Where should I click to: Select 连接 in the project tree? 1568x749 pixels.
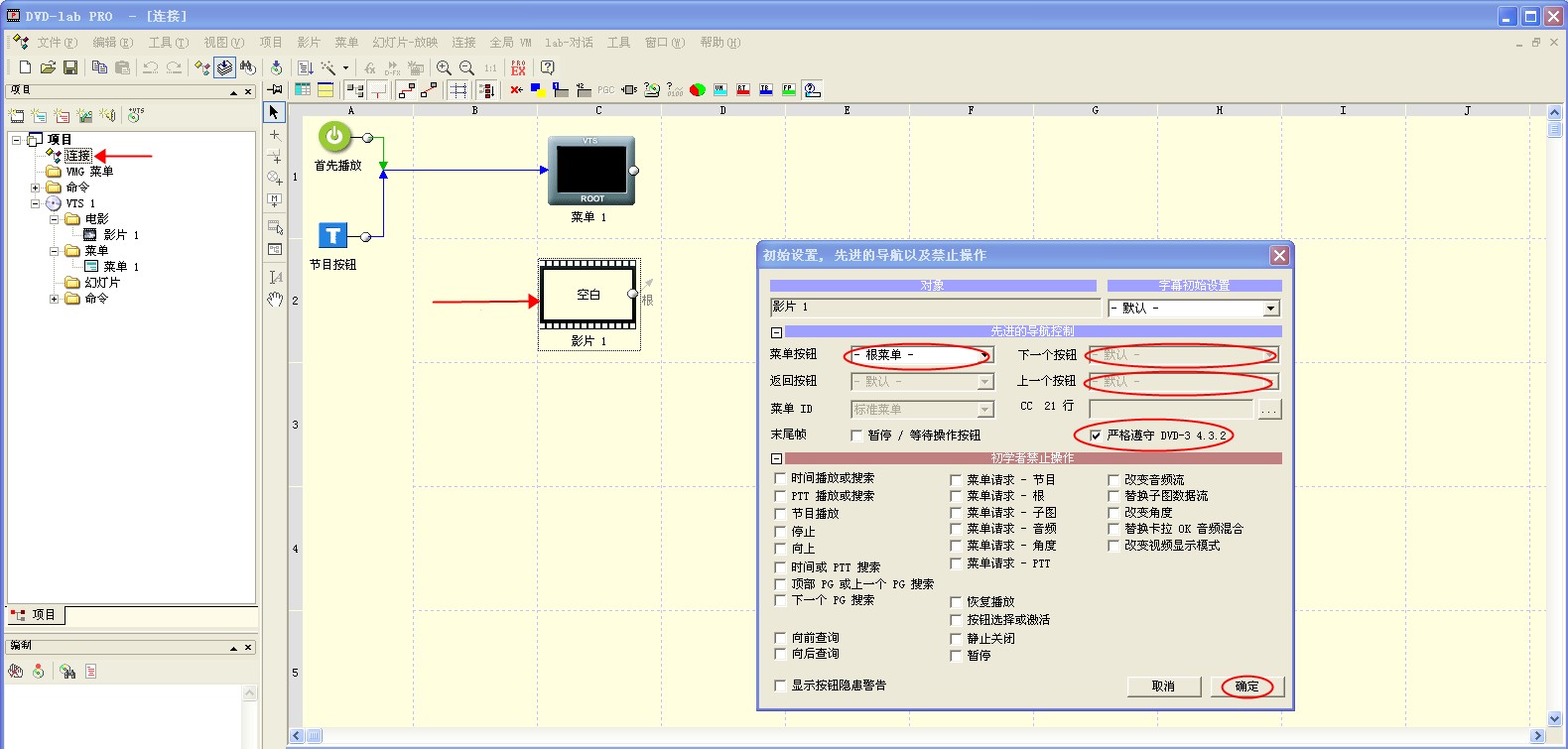78,156
